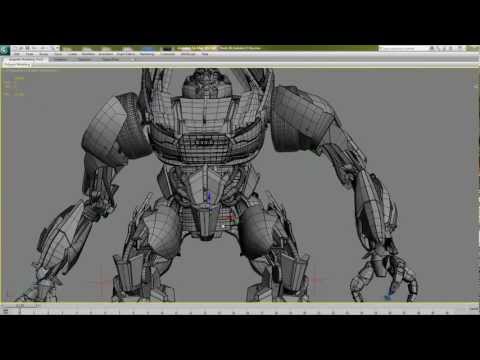Click the time slider handle on the timeline
The width and height of the screenshot is (480, 360).
[20, 305]
